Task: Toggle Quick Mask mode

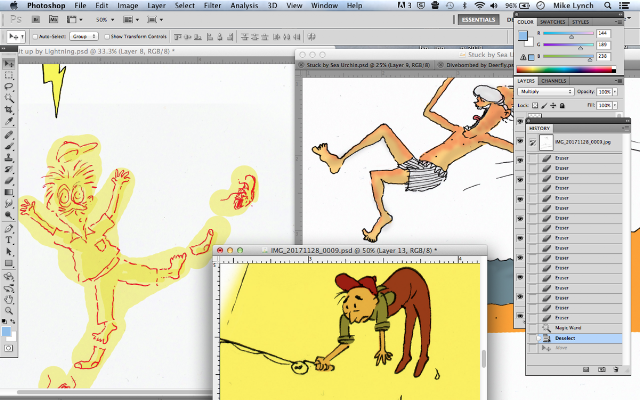Action: pyautogui.click(x=9, y=348)
